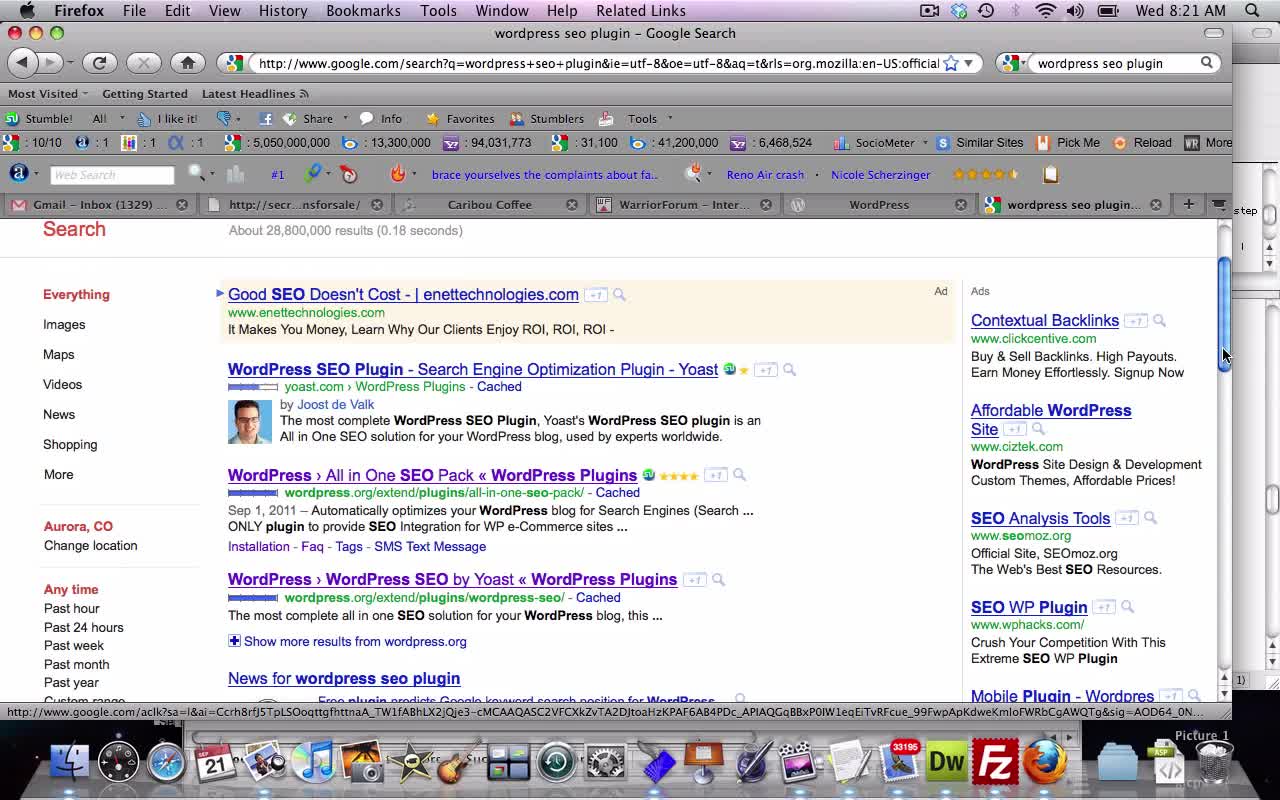This screenshot has width=1280, height=800.
Task: Open the Related Links menu
Action: [x=640, y=10]
